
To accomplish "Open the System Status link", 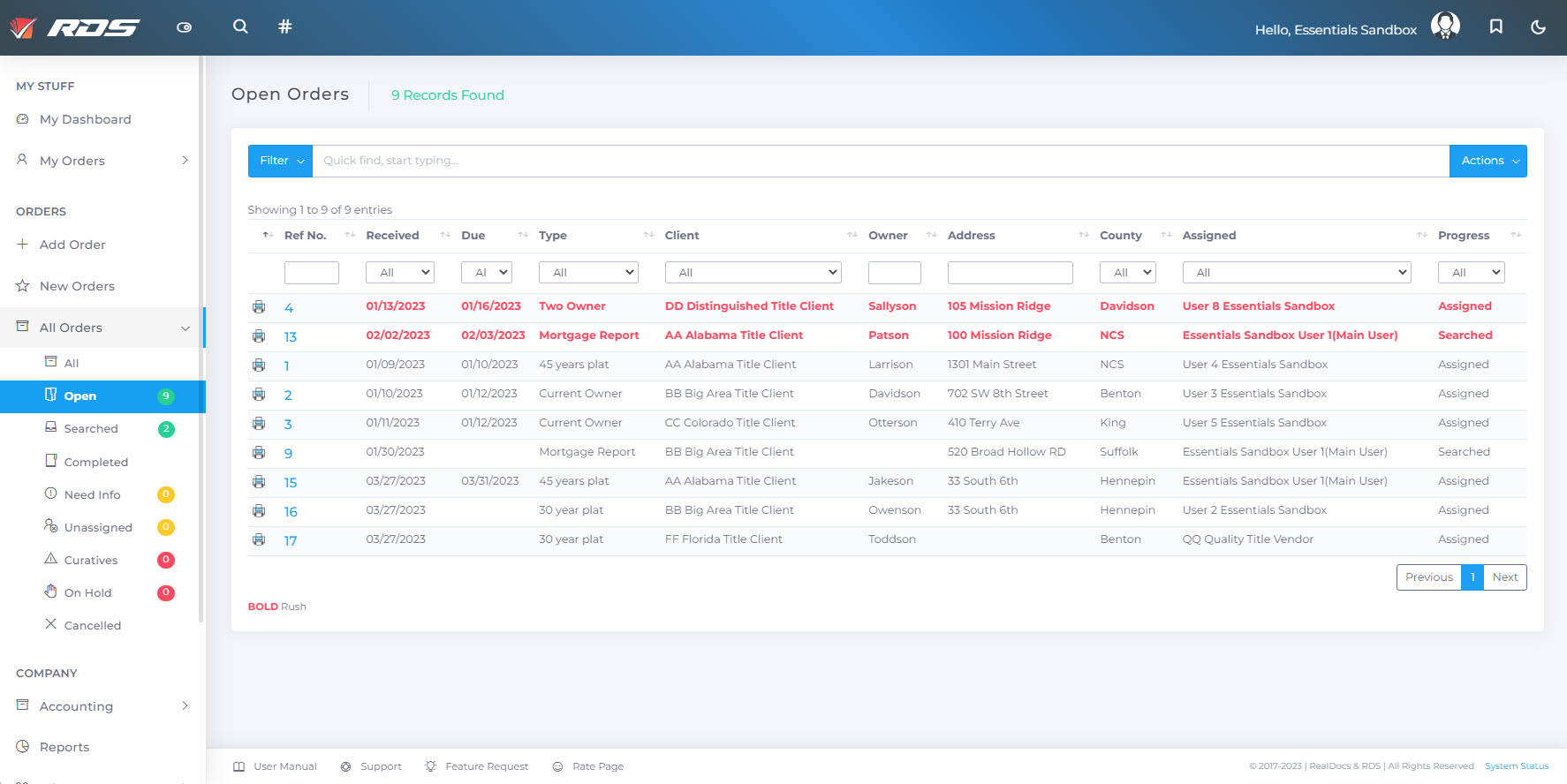I will point(1517,766).
